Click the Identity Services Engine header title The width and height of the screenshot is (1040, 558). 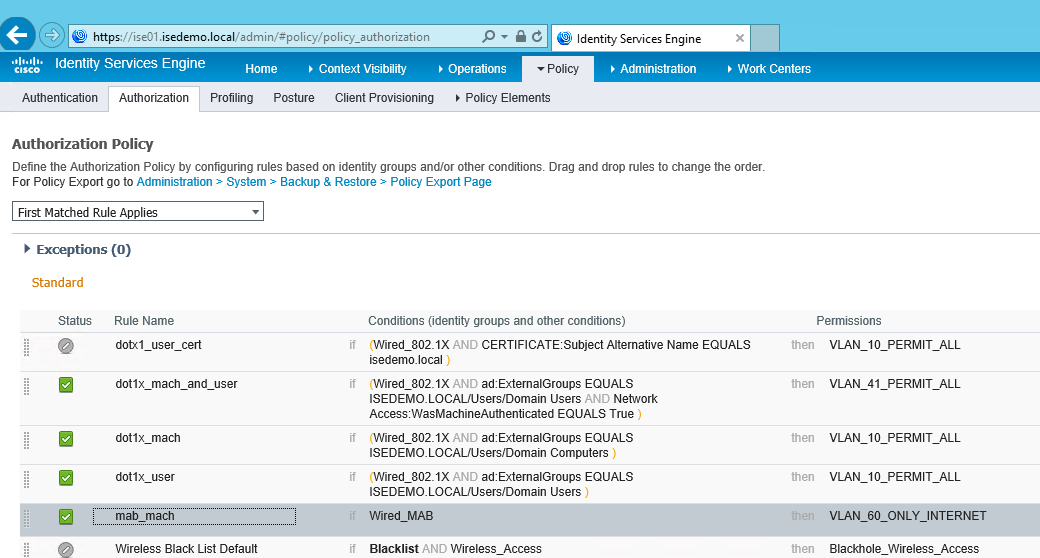click(x=130, y=64)
